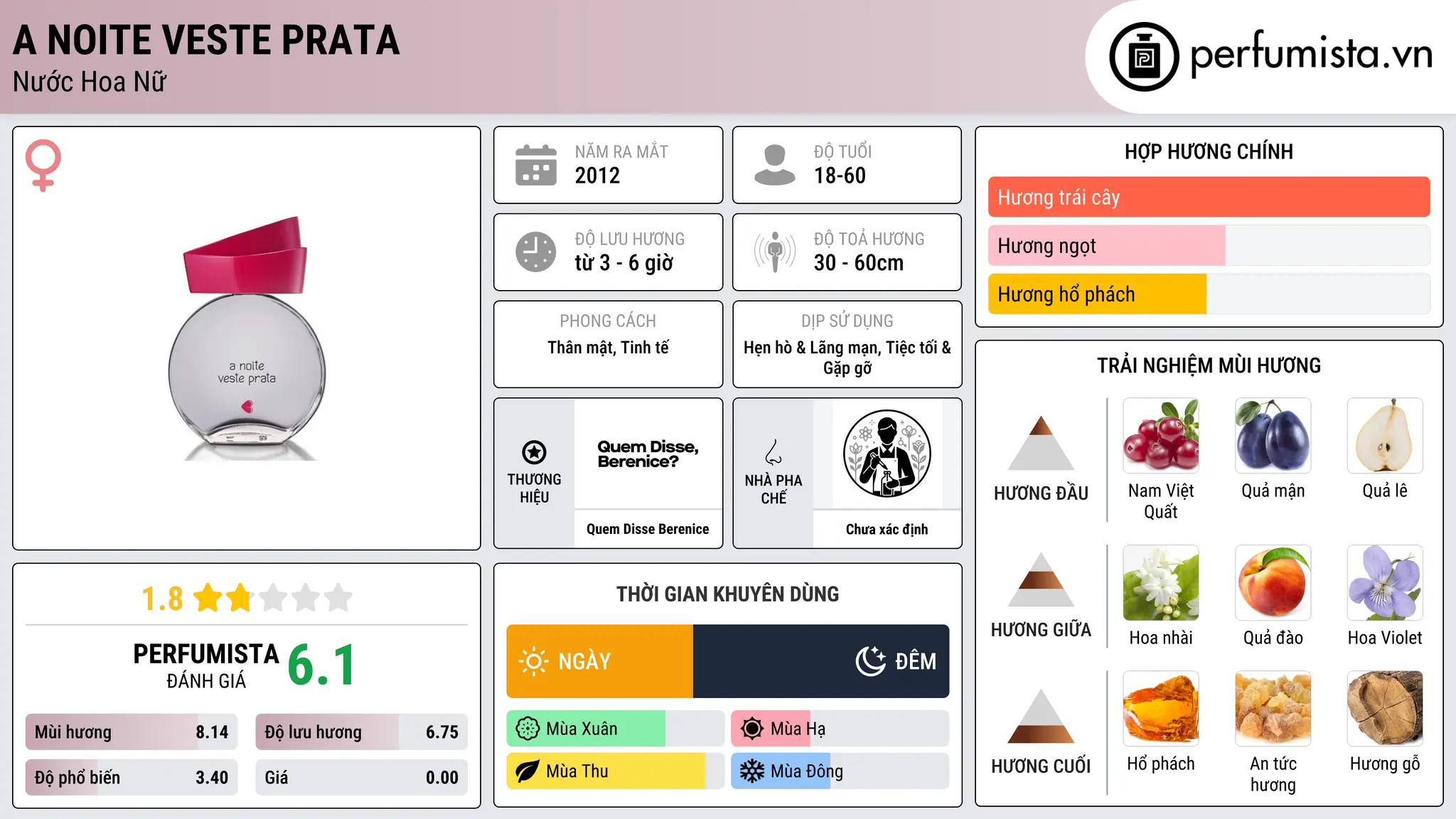Click the Mùi hương 8.14 score bar

[x=132, y=732]
